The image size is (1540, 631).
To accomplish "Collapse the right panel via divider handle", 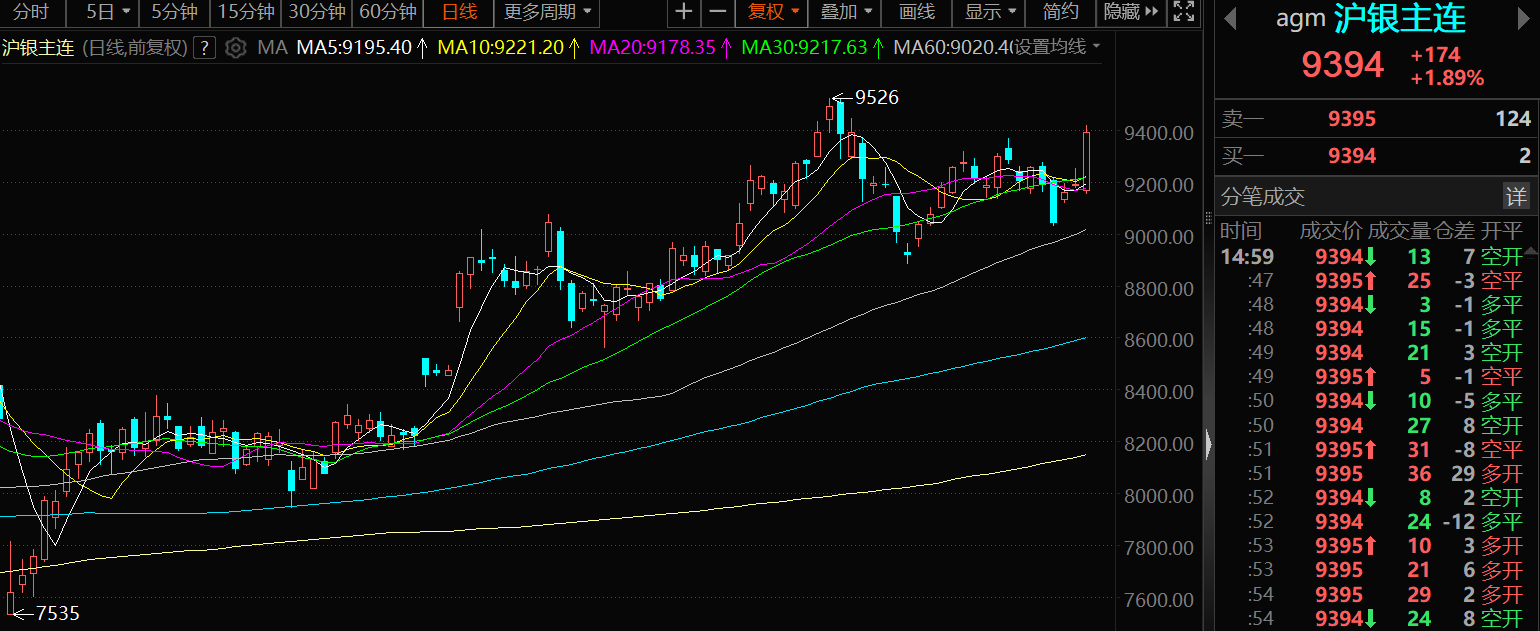I will 1209,443.
